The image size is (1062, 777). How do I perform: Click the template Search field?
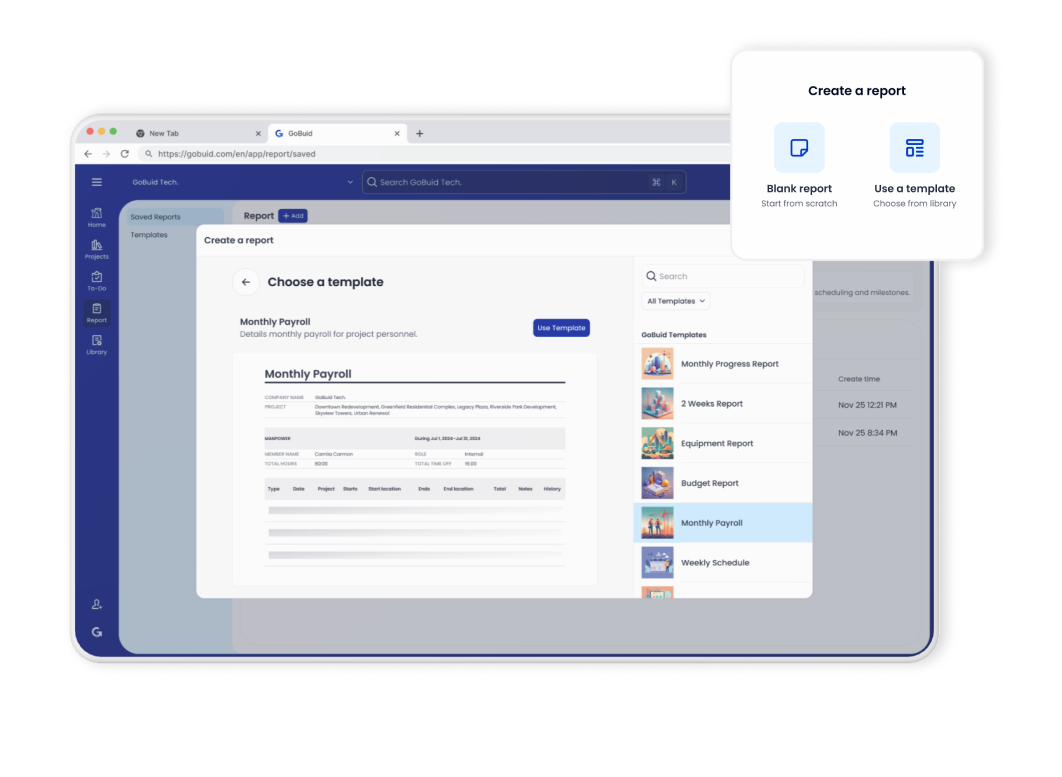point(722,275)
